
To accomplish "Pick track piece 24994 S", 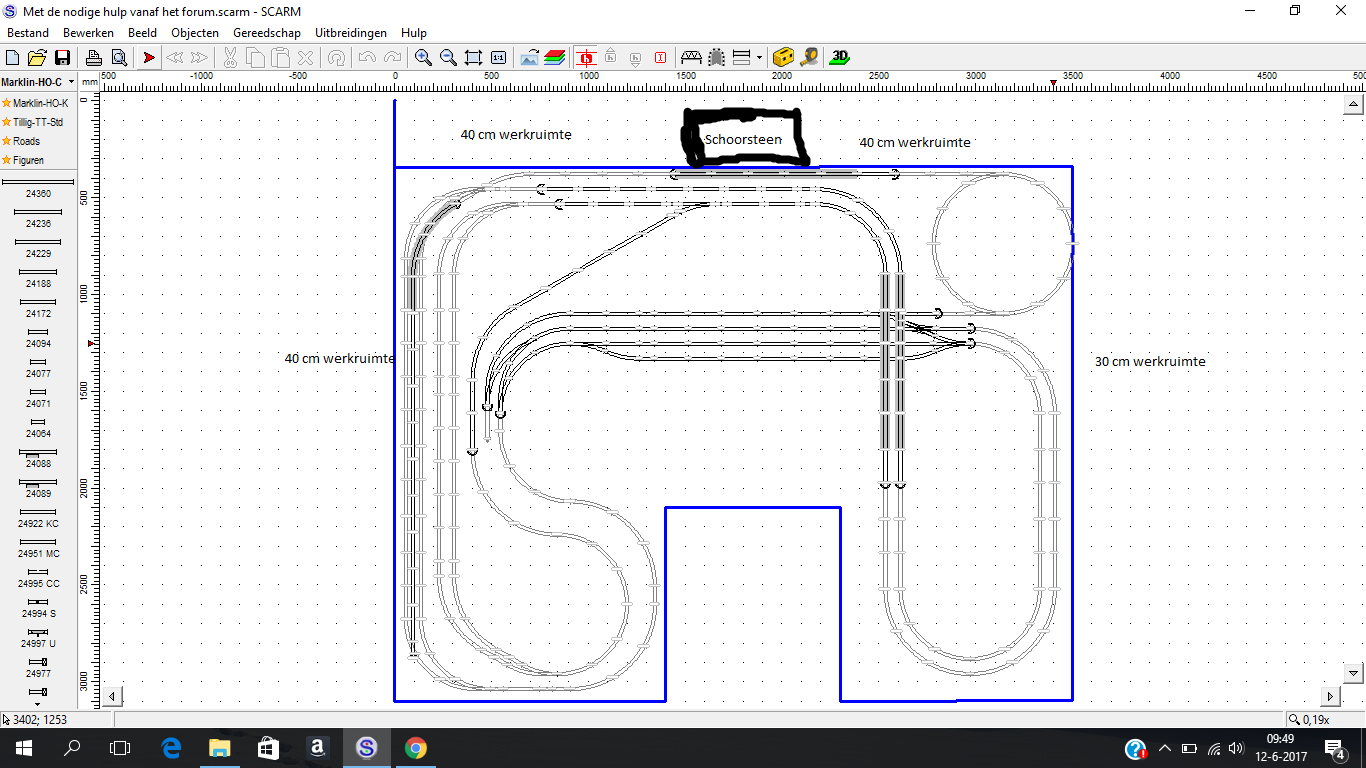I will pos(38,607).
